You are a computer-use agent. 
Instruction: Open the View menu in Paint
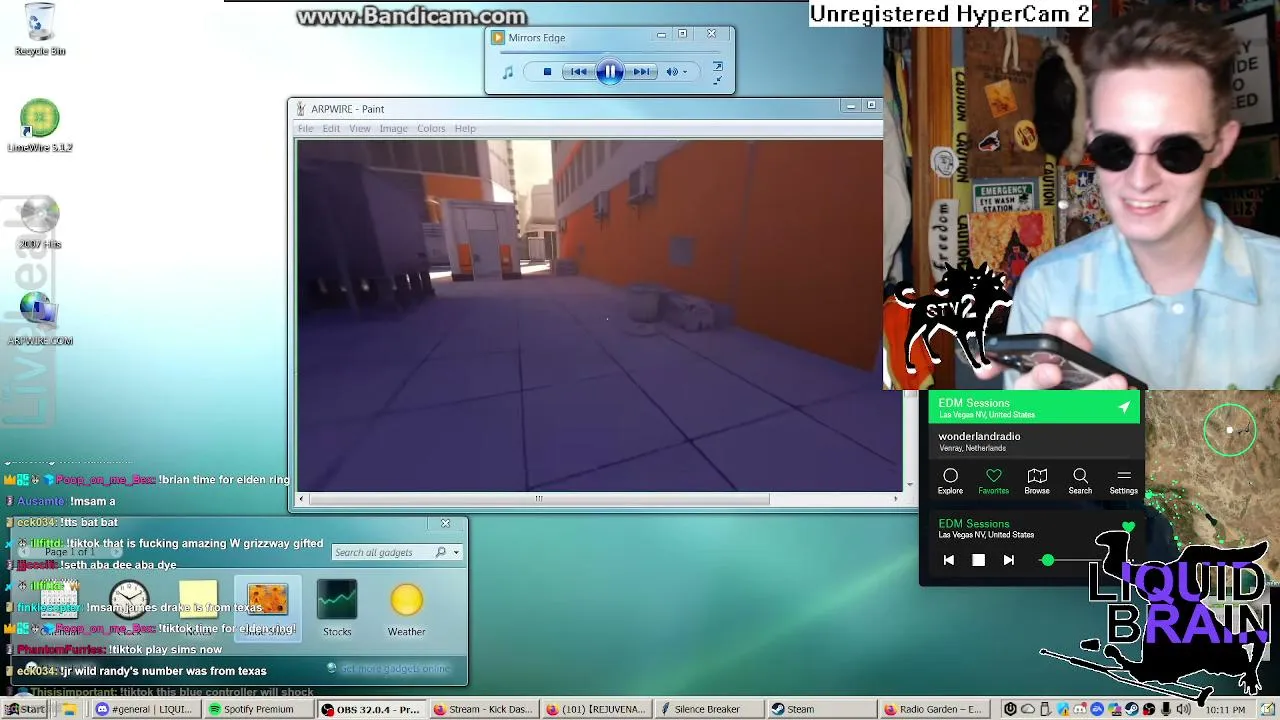point(359,128)
